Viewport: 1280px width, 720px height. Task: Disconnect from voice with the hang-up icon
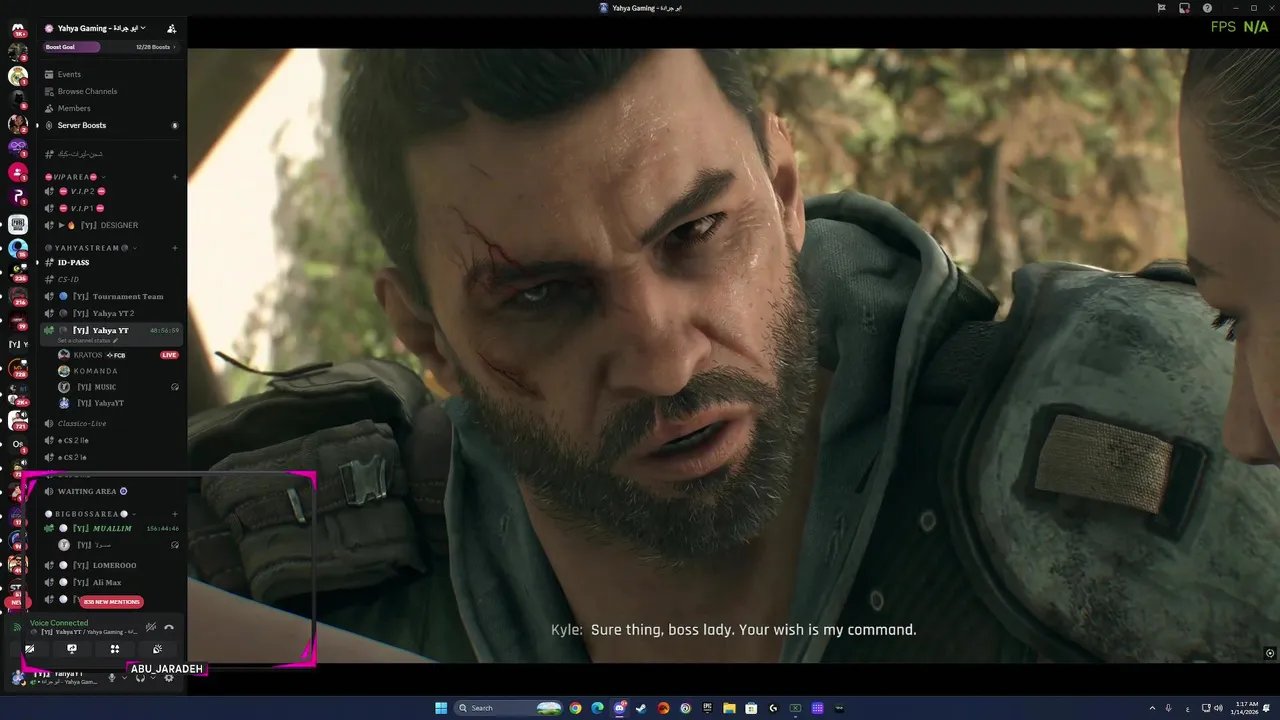169,627
